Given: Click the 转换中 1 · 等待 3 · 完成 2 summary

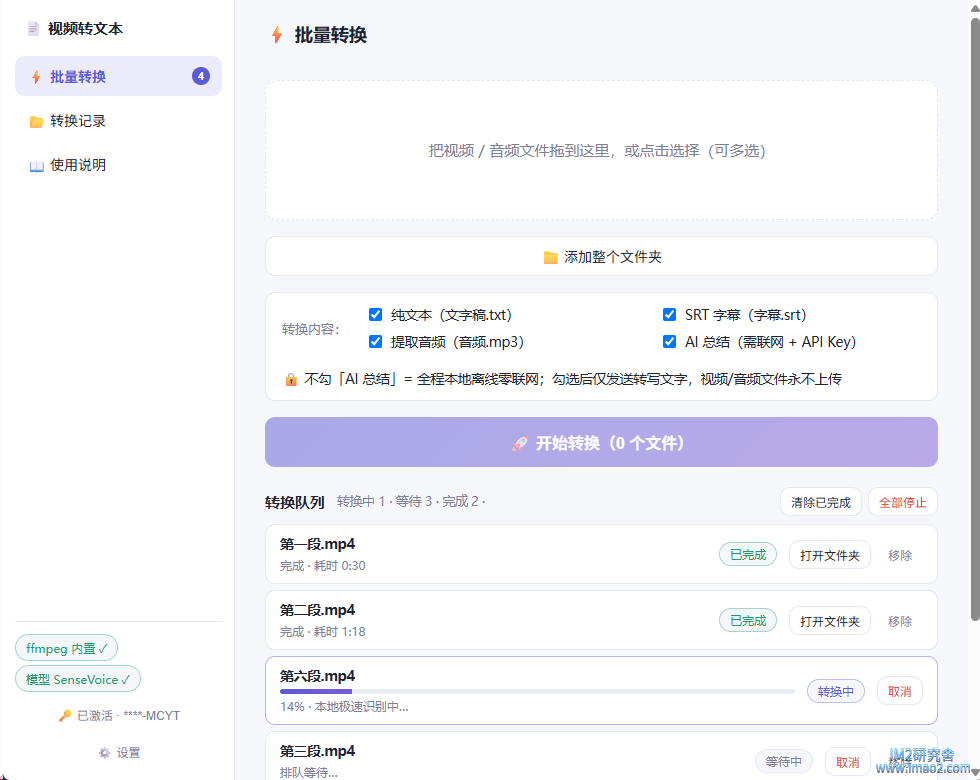Looking at the screenshot, I should 411,501.
